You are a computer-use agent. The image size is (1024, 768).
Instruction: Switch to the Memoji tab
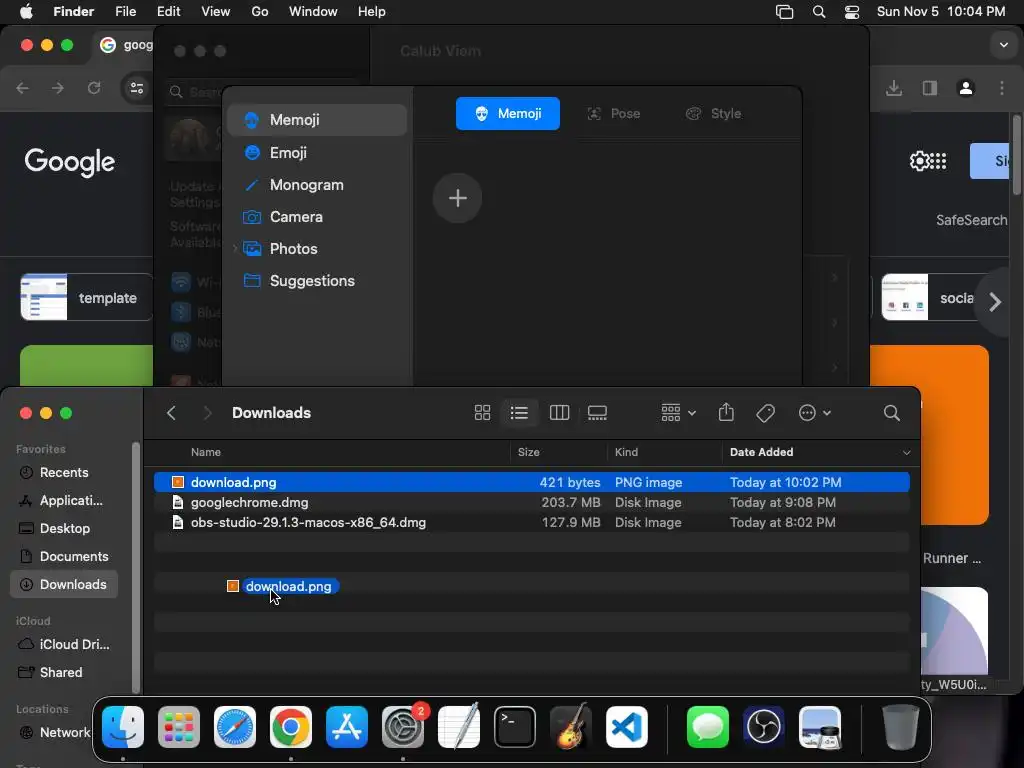[x=507, y=114]
